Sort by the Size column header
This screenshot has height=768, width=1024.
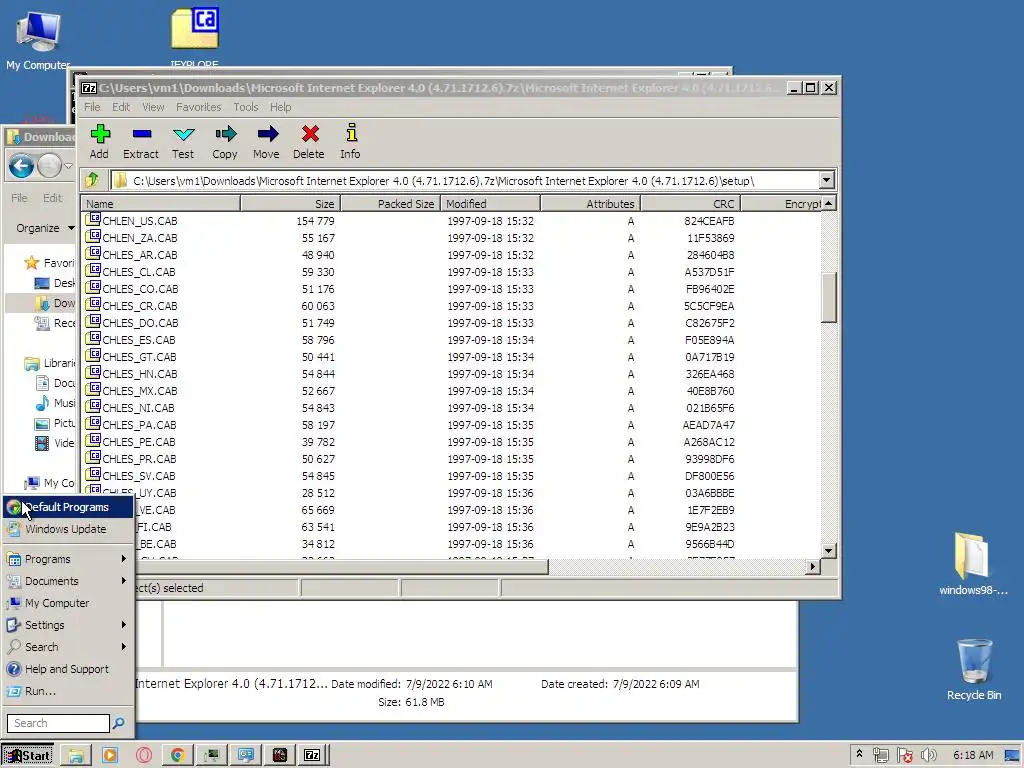click(291, 204)
